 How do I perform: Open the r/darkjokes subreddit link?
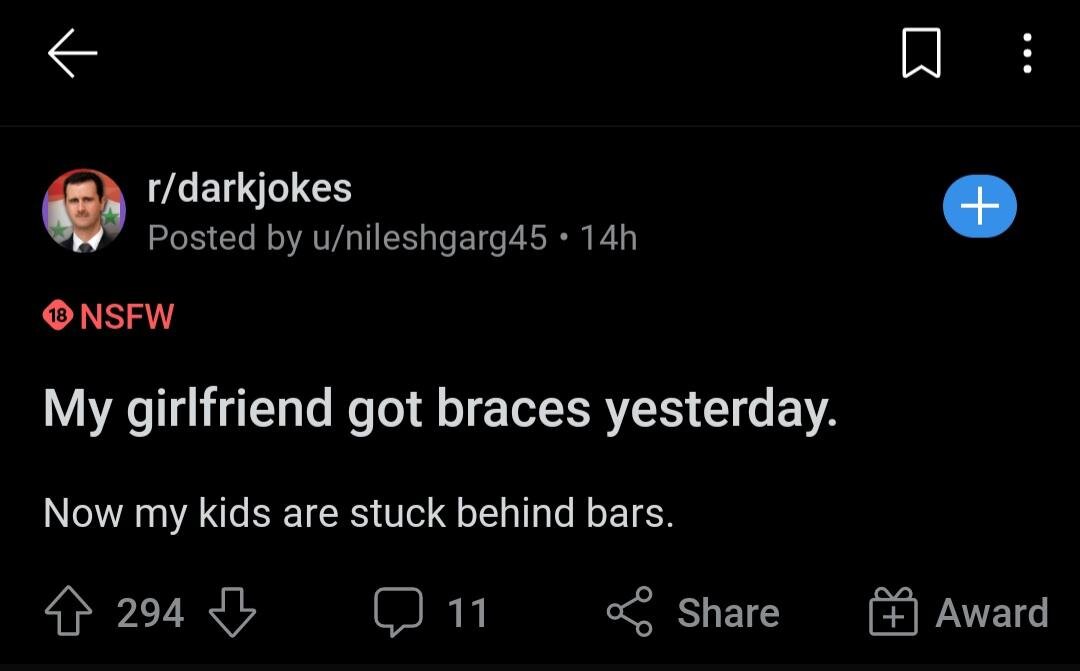249,187
